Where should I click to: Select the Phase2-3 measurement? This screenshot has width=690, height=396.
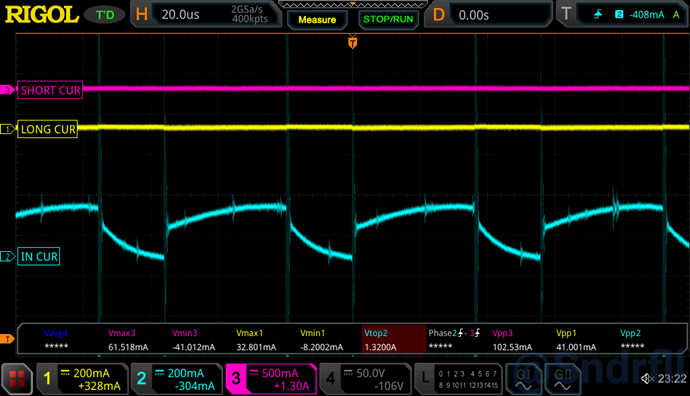click(x=454, y=340)
